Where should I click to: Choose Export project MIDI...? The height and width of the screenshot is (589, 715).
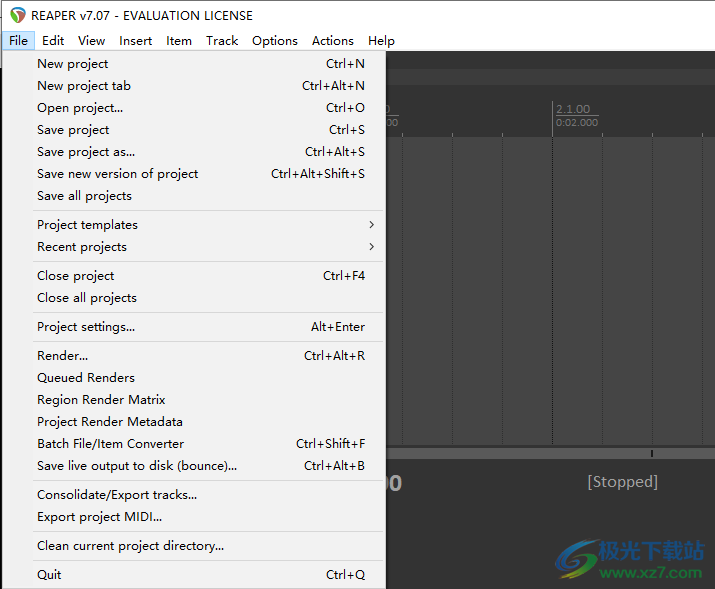coord(99,517)
